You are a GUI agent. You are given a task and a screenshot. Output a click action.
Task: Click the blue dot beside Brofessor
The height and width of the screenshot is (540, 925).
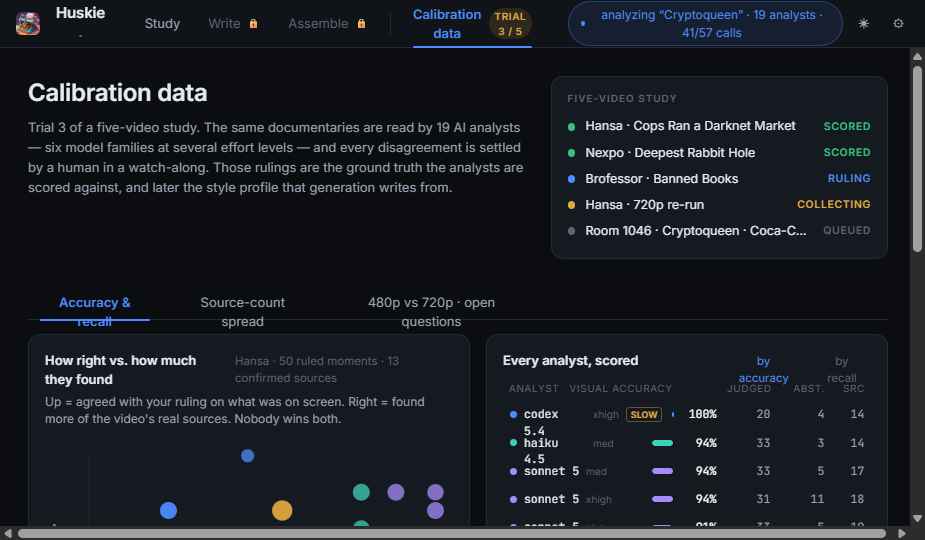coord(571,179)
